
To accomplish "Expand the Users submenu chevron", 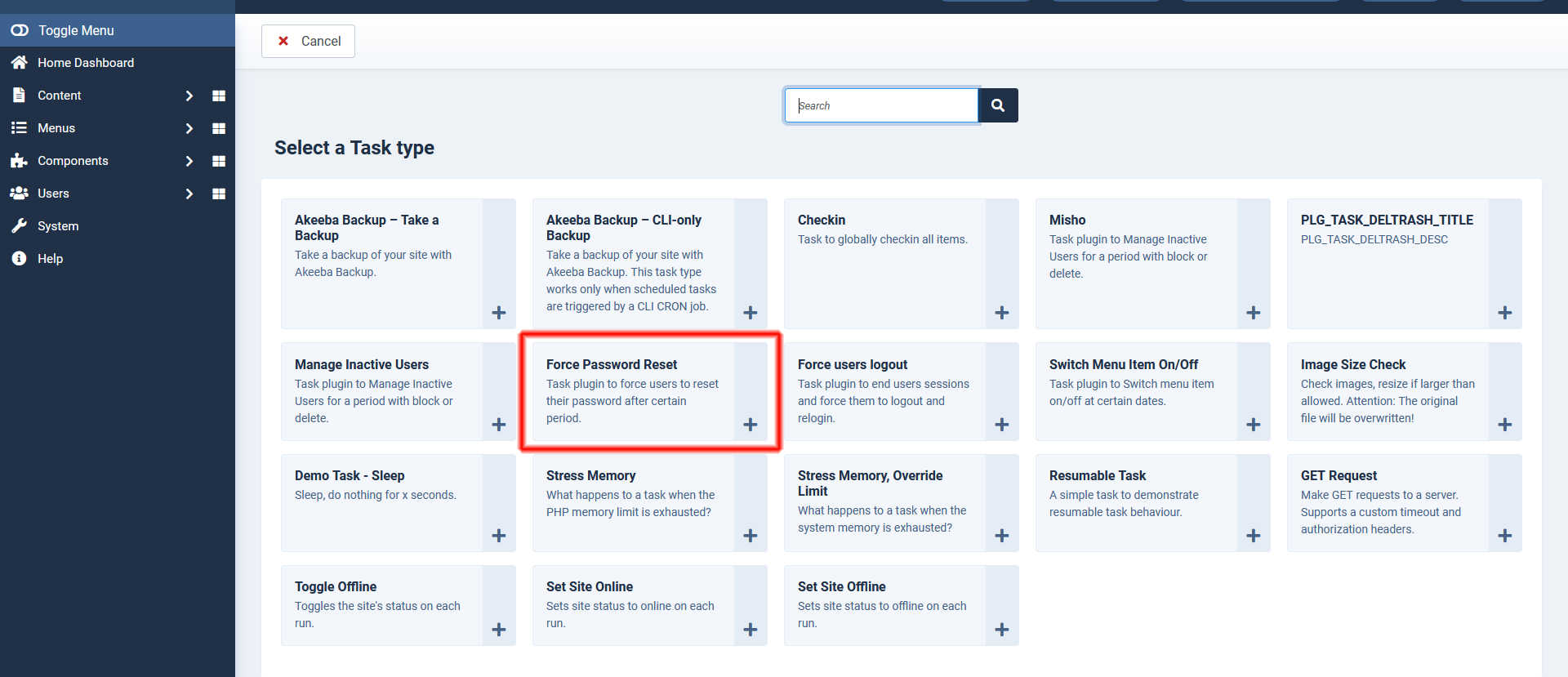I will [x=189, y=194].
